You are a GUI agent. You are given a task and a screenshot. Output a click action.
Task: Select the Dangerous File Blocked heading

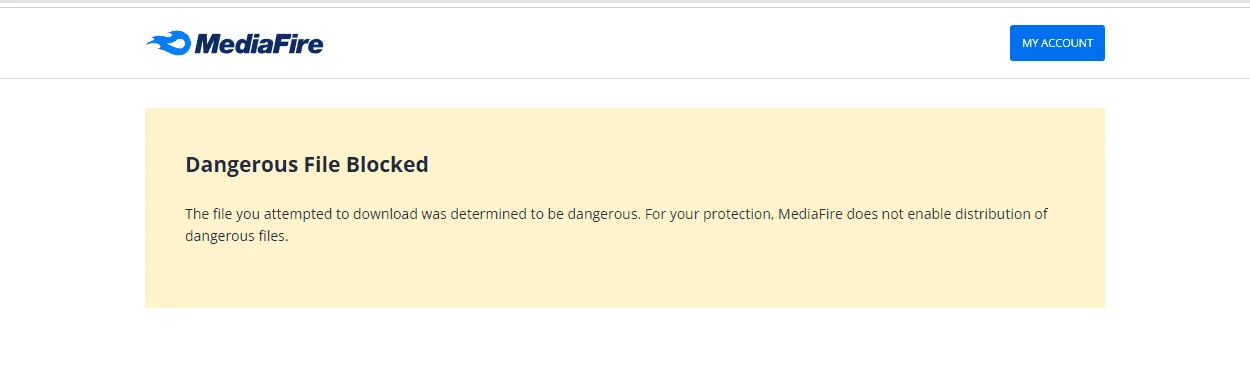[x=307, y=165]
